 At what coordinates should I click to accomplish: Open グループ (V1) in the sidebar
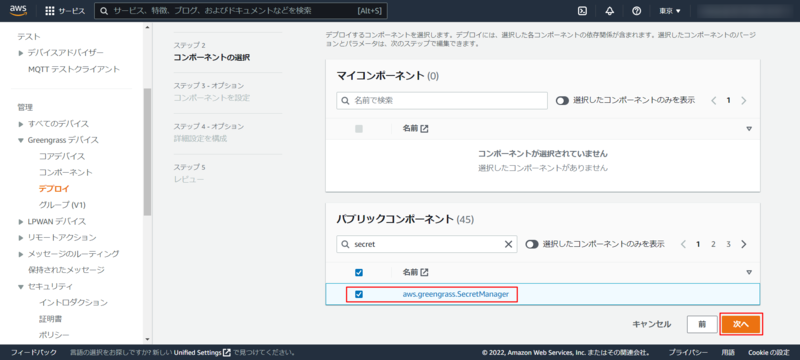[62, 205]
